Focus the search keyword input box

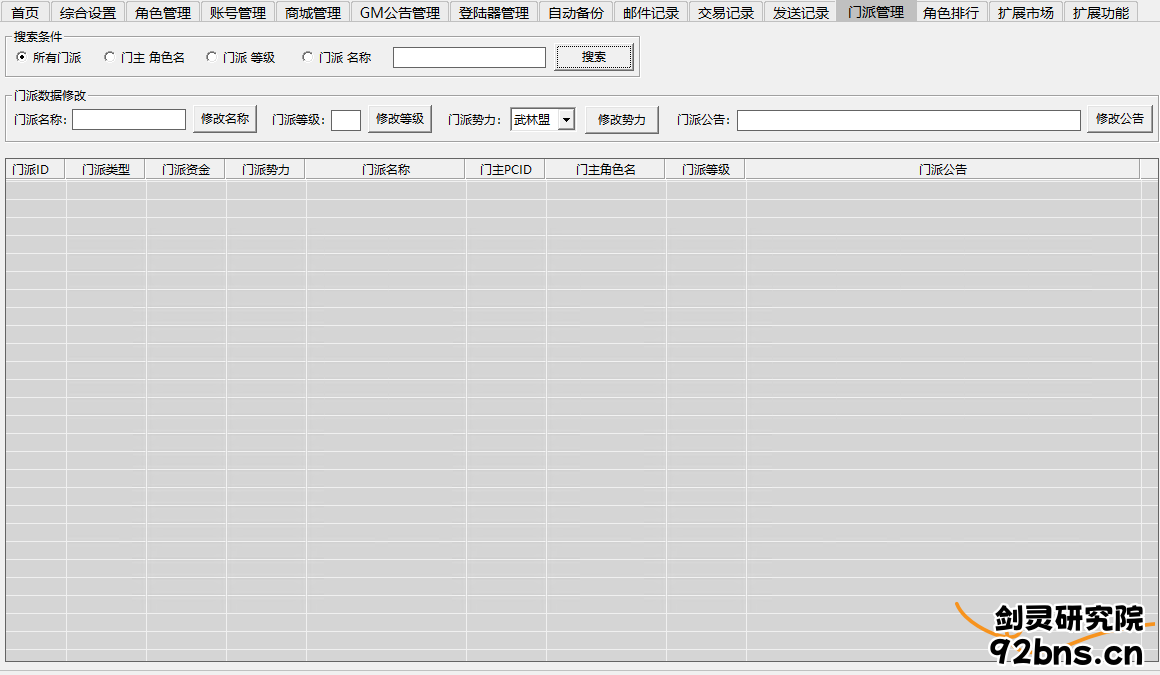[469, 57]
